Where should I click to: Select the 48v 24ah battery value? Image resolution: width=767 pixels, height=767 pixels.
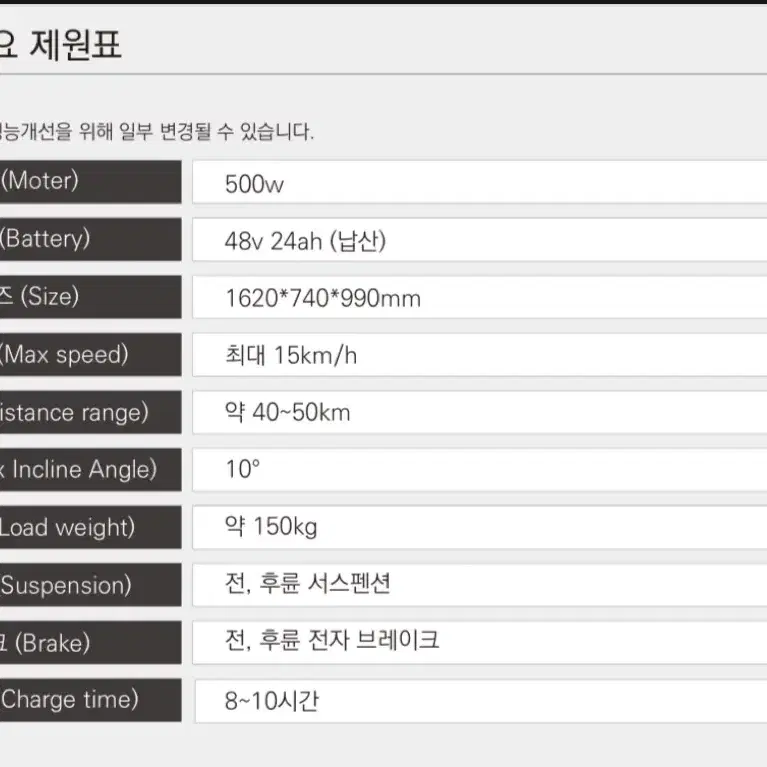305,241
